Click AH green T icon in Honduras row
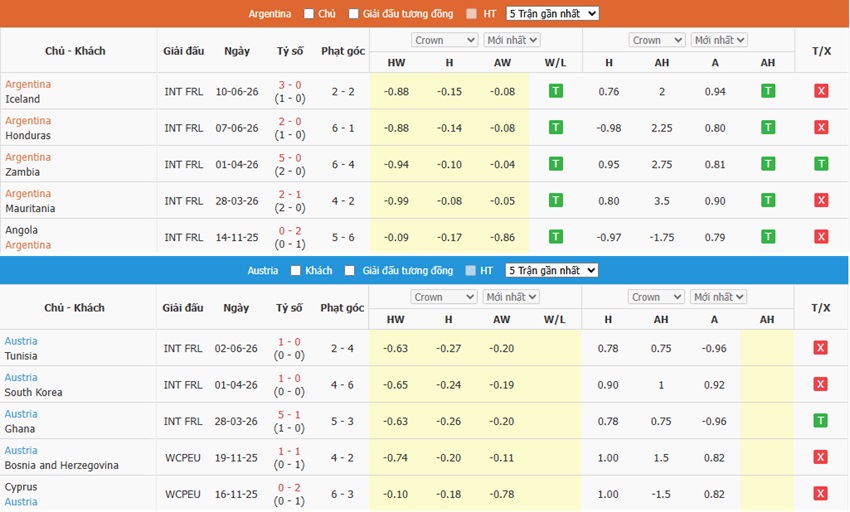Image resolution: width=850 pixels, height=512 pixels. [x=768, y=127]
